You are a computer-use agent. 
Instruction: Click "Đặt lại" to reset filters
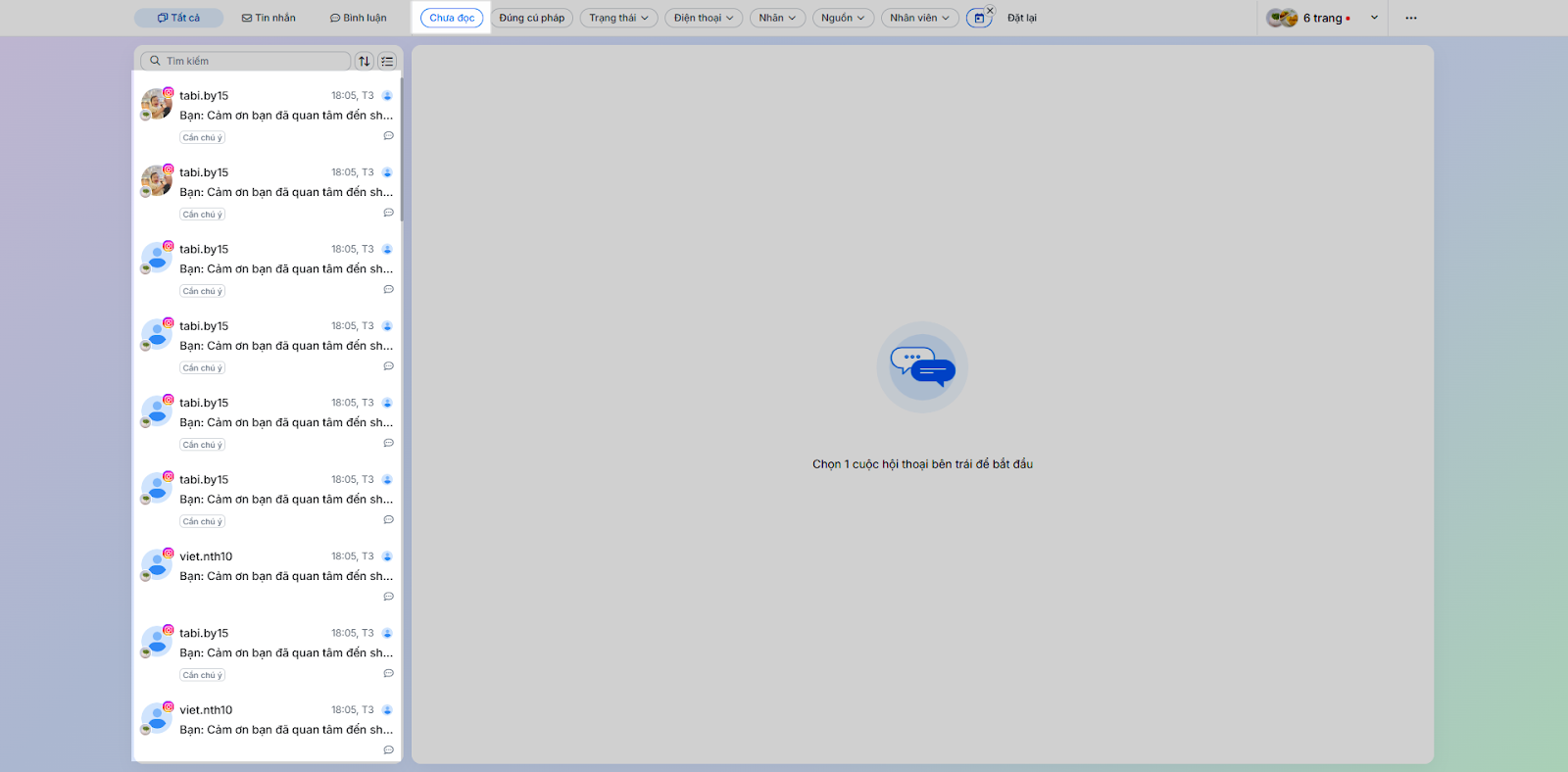tap(1022, 18)
